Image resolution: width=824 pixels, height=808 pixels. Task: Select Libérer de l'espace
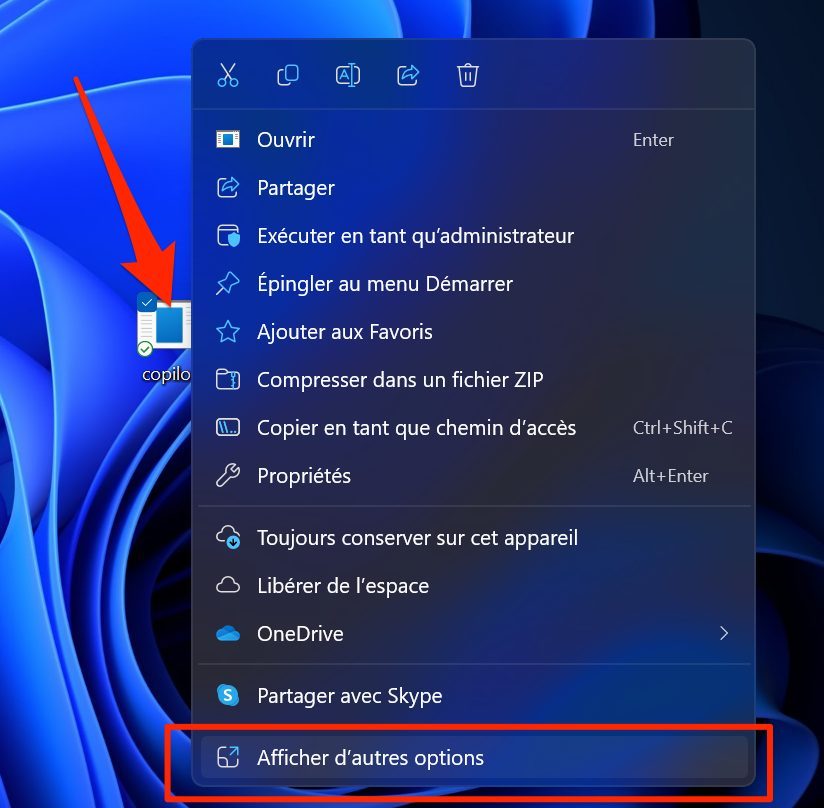473,585
